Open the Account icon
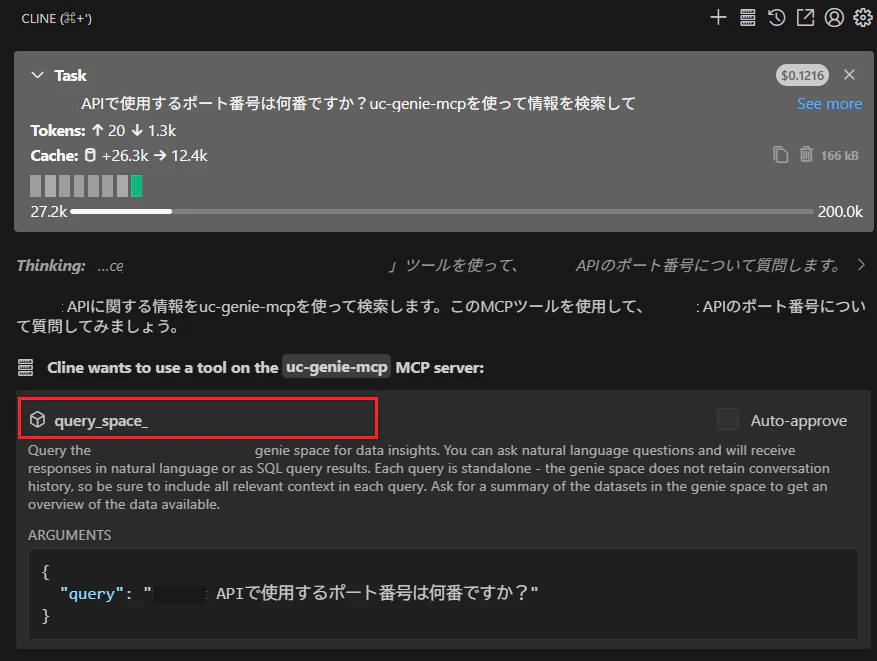877x661 pixels. point(833,17)
